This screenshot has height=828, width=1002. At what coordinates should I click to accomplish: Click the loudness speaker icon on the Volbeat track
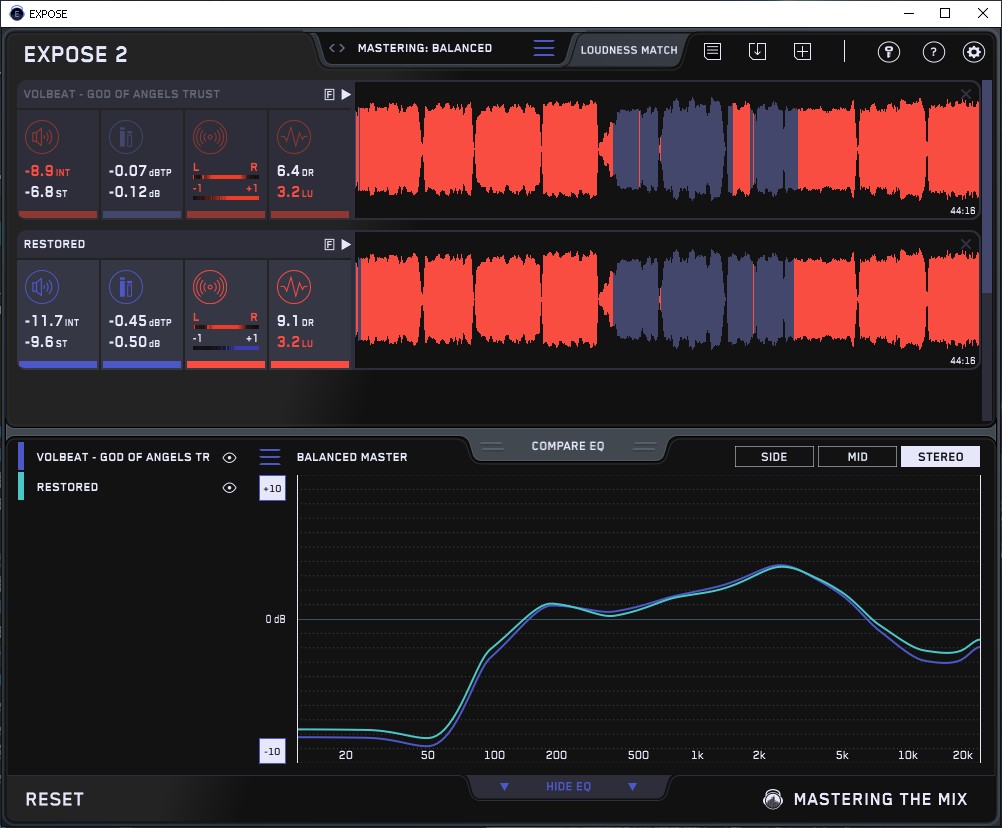[x=42, y=137]
